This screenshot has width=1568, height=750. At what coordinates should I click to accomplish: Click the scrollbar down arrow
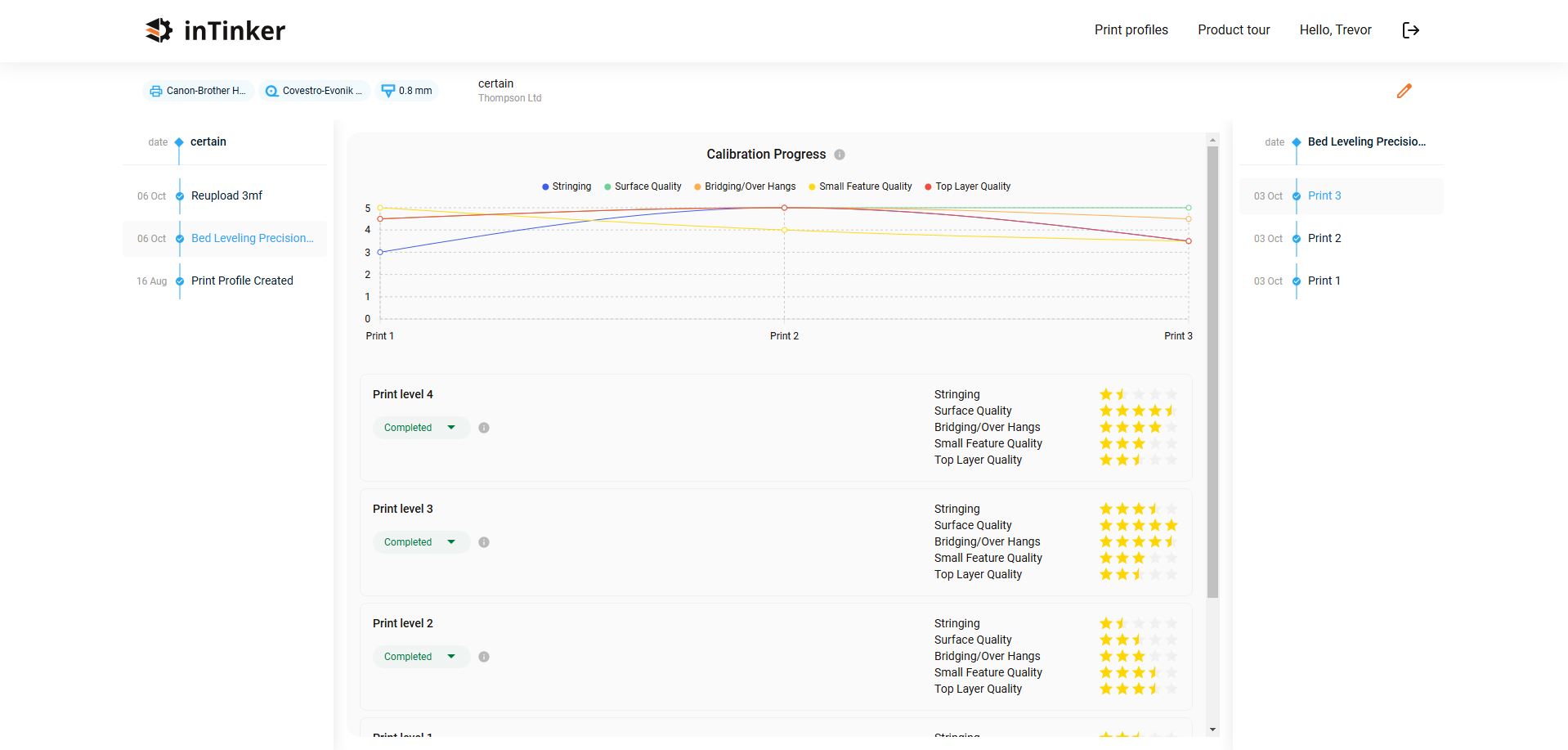tap(1212, 730)
